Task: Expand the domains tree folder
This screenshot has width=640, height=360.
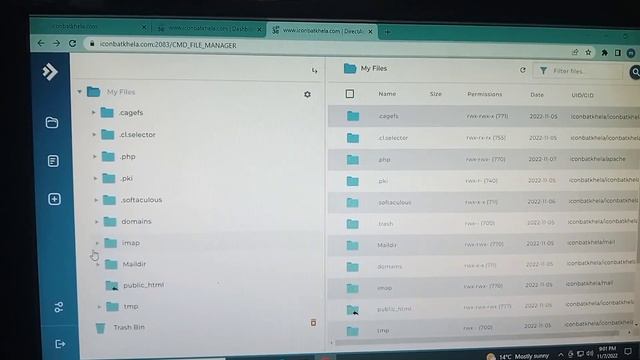Action: [97, 221]
